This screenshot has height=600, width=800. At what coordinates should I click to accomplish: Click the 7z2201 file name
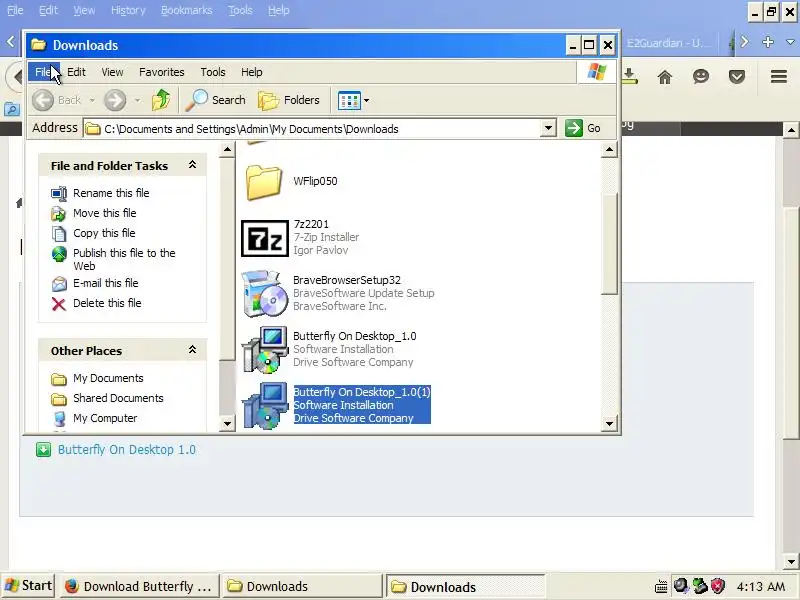pos(311,224)
